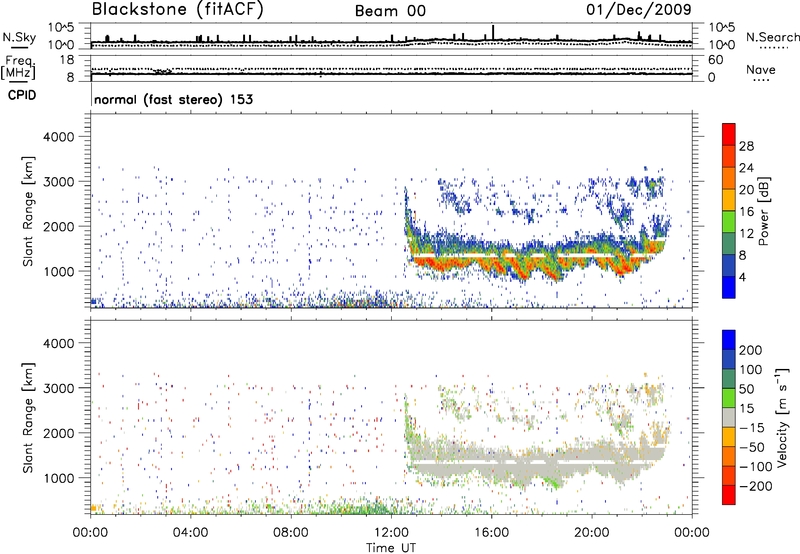The image size is (800, 554).
Task: Click the "20:00" time tick label
Action: [x=591, y=533]
